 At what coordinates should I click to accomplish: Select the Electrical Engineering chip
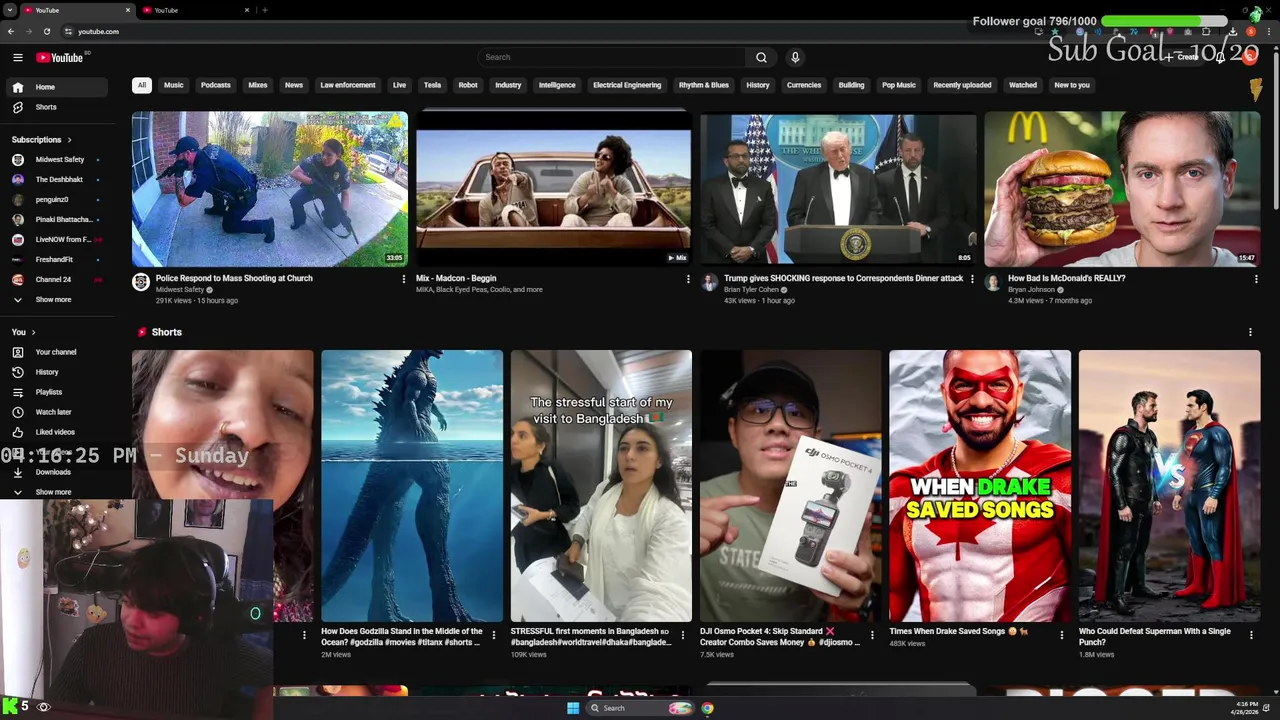pyautogui.click(x=627, y=85)
